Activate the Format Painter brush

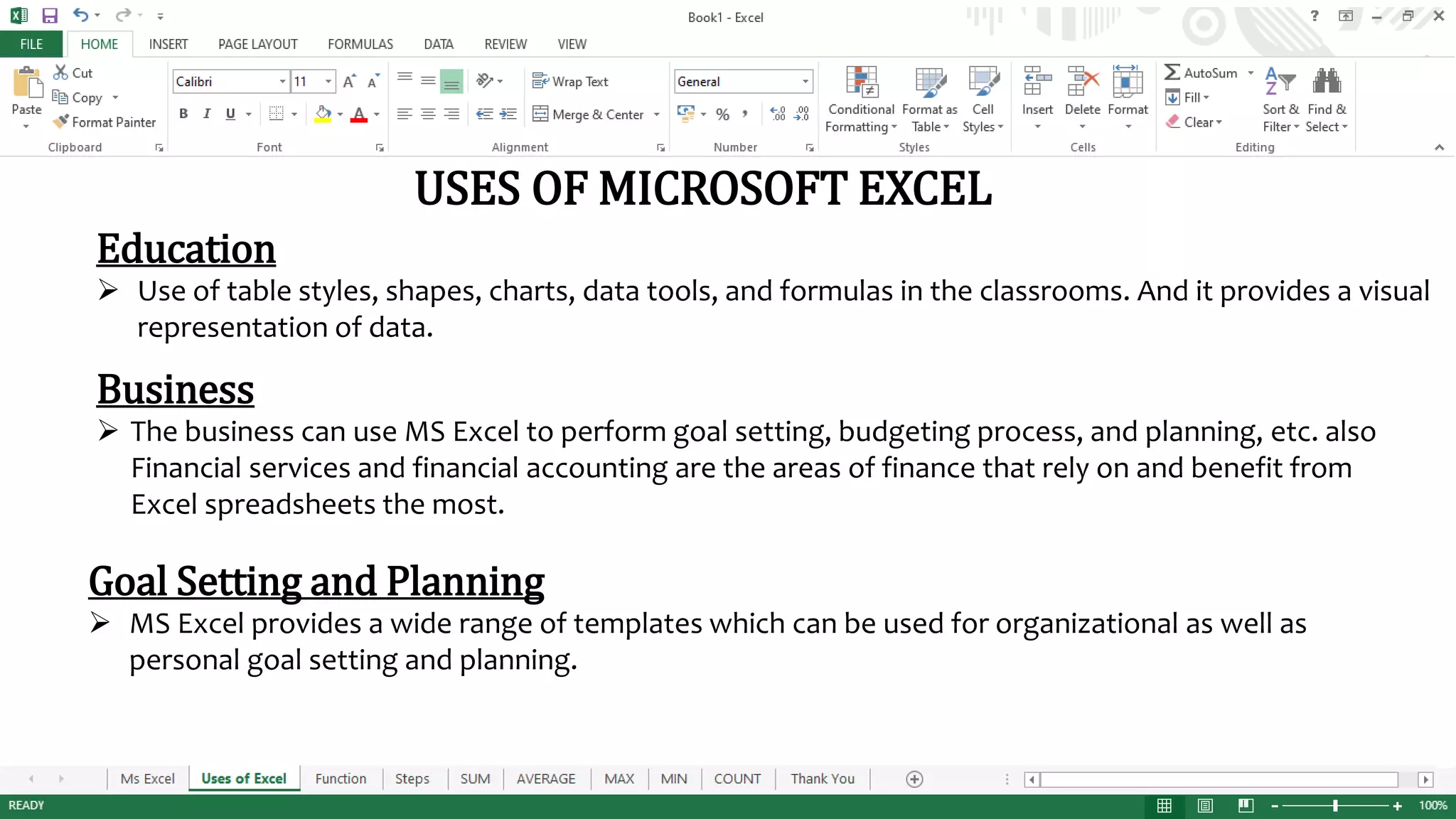click(x=61, y=122)
